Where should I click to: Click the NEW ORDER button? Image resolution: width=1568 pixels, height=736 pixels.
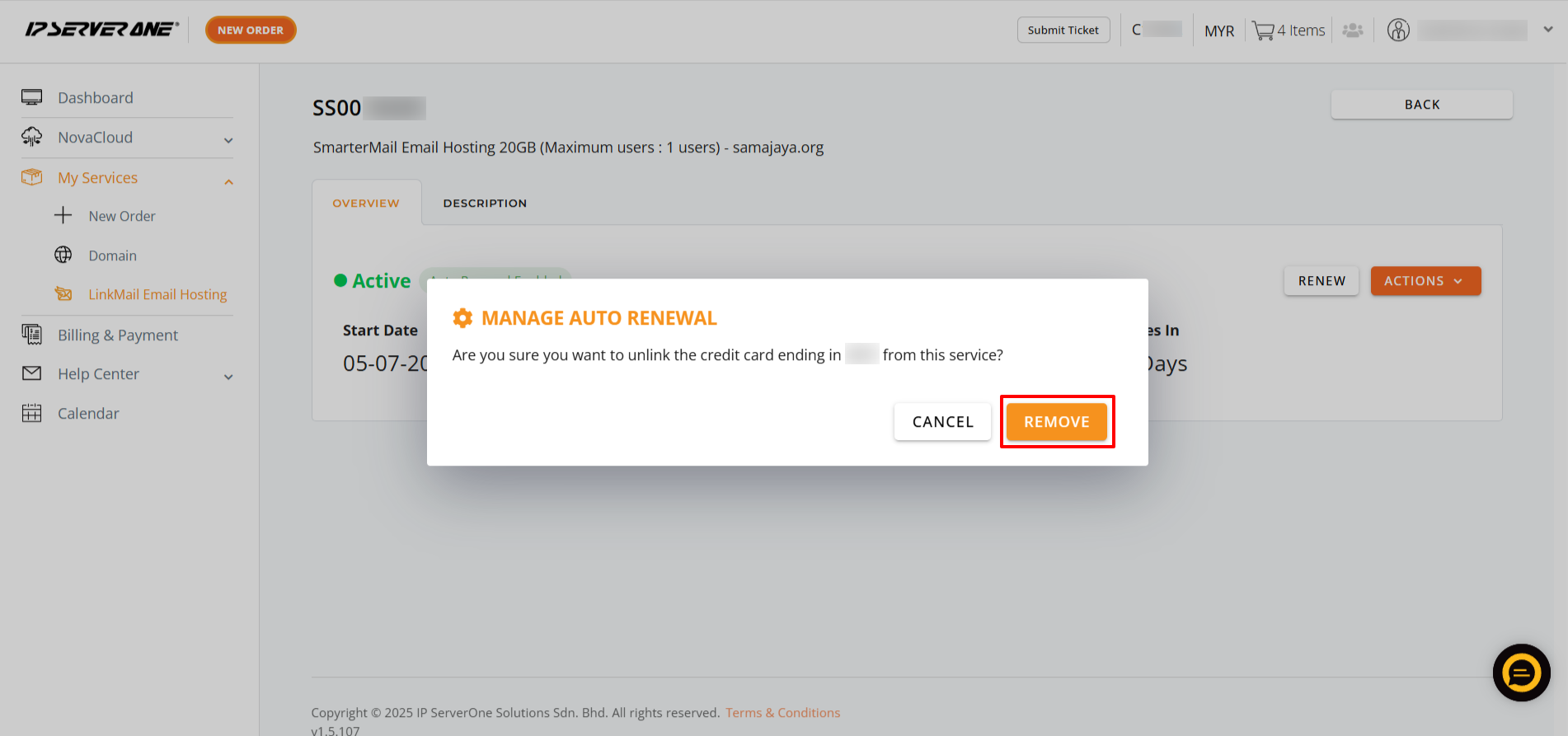click(251, 30)
